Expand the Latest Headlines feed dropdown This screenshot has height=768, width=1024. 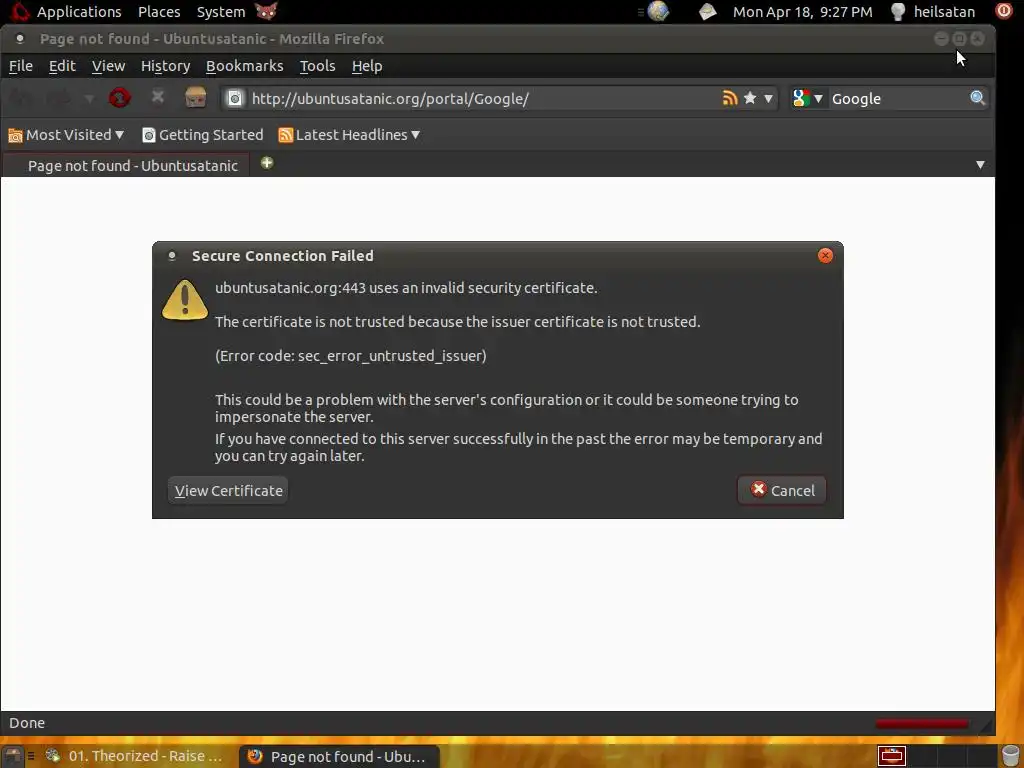point(349,135)
